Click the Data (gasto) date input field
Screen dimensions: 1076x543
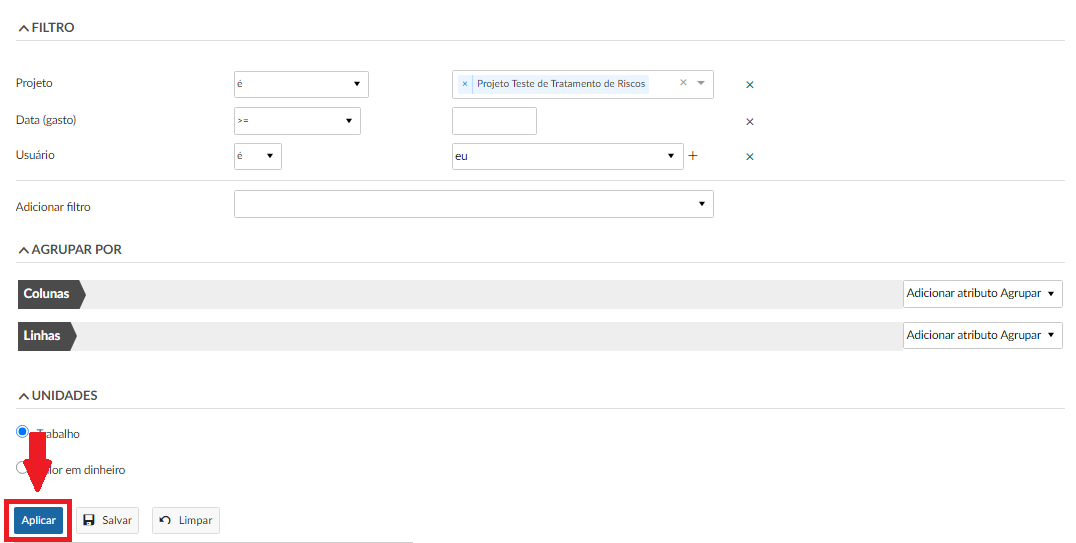(494, 121)
